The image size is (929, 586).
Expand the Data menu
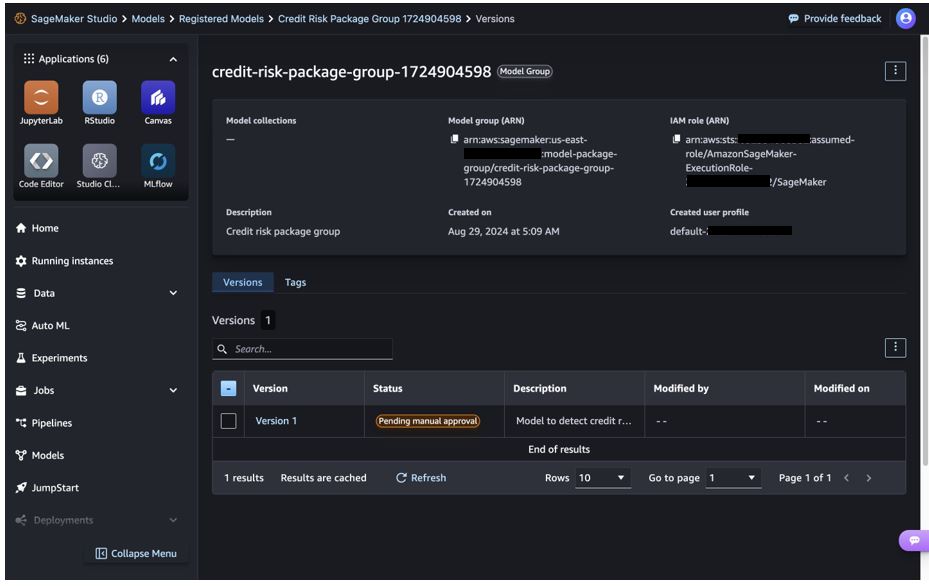tap(173, 293)
